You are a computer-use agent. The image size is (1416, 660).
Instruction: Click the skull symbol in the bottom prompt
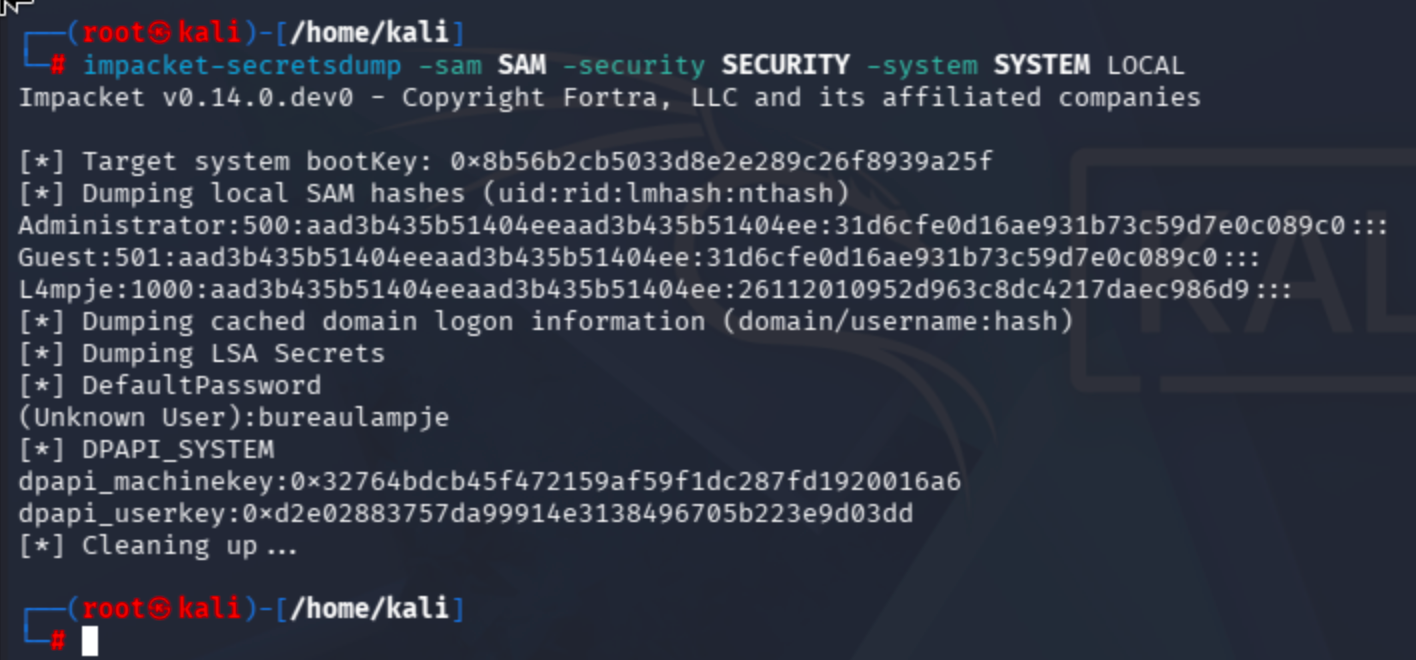(160, 609)
